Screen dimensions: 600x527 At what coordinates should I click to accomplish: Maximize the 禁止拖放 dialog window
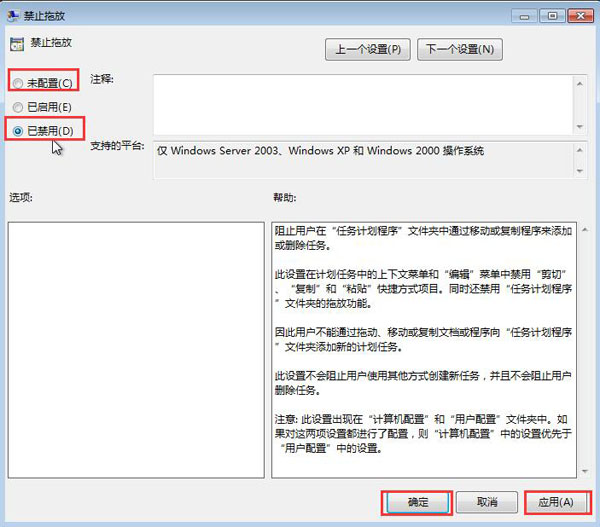point(552,16)
